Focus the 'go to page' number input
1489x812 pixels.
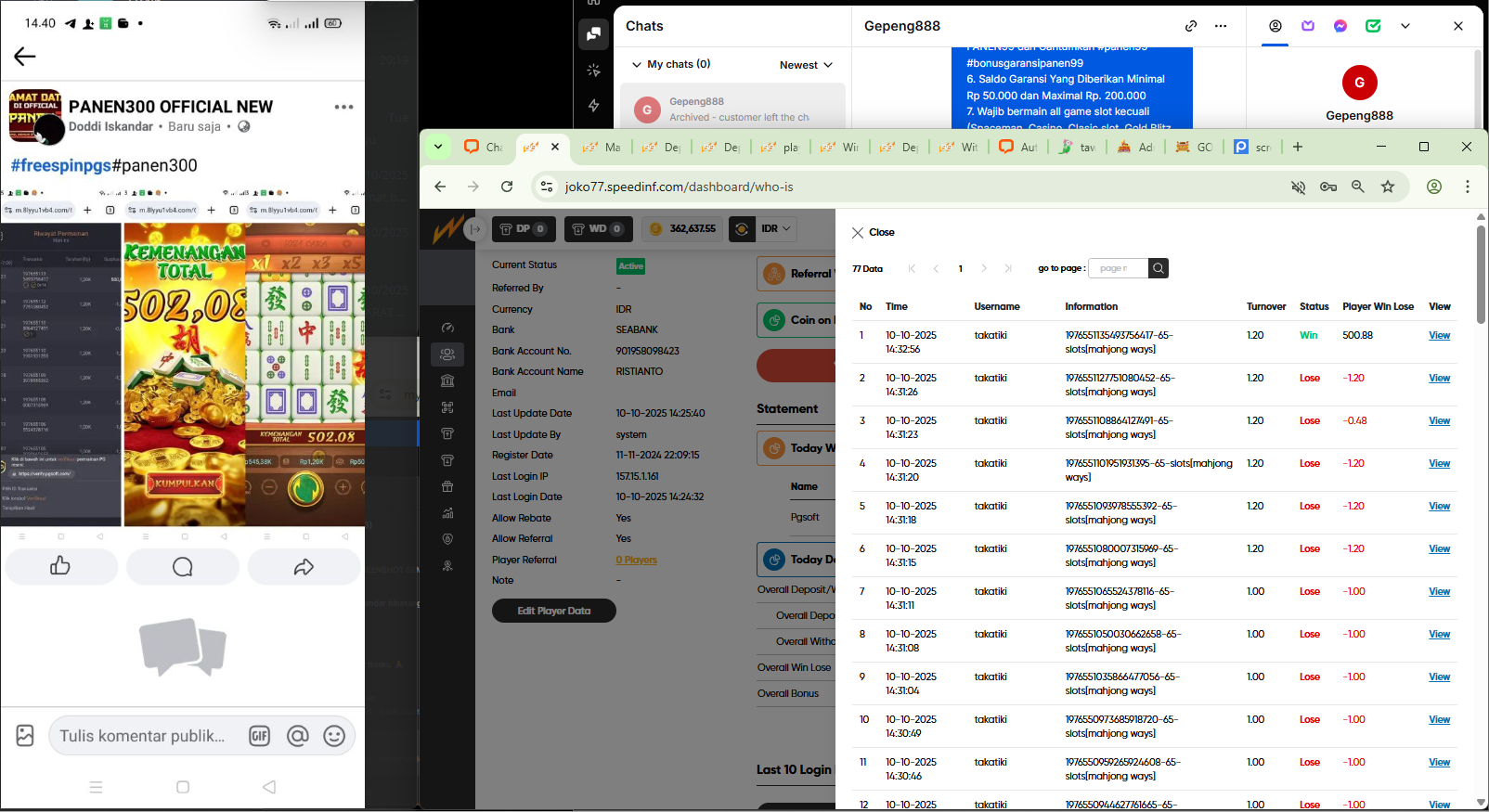[x=1118, y=268]
